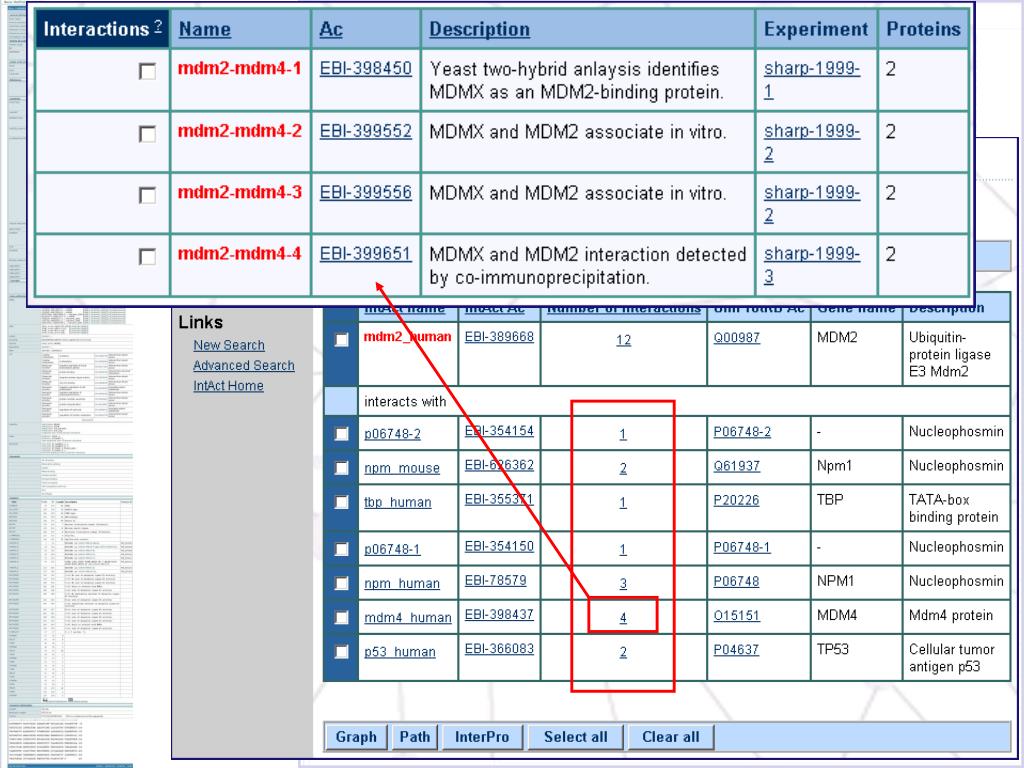Image resolution: width=1024 pixels, height=768 pixels.
Task: Sort by the Name column header
Action: [x=204, y=29]
